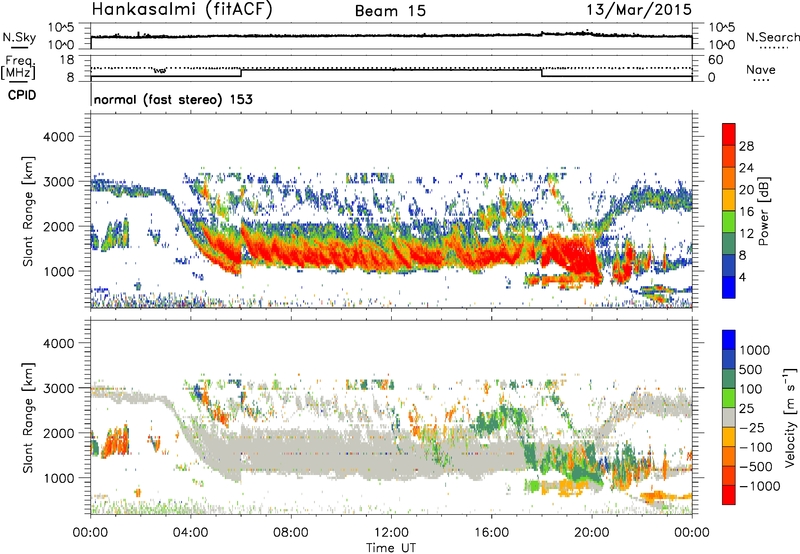Viewport: 800px width, 554px height.
Task: Click the '08:00' time axis tick label
Action: click(291, 533)
